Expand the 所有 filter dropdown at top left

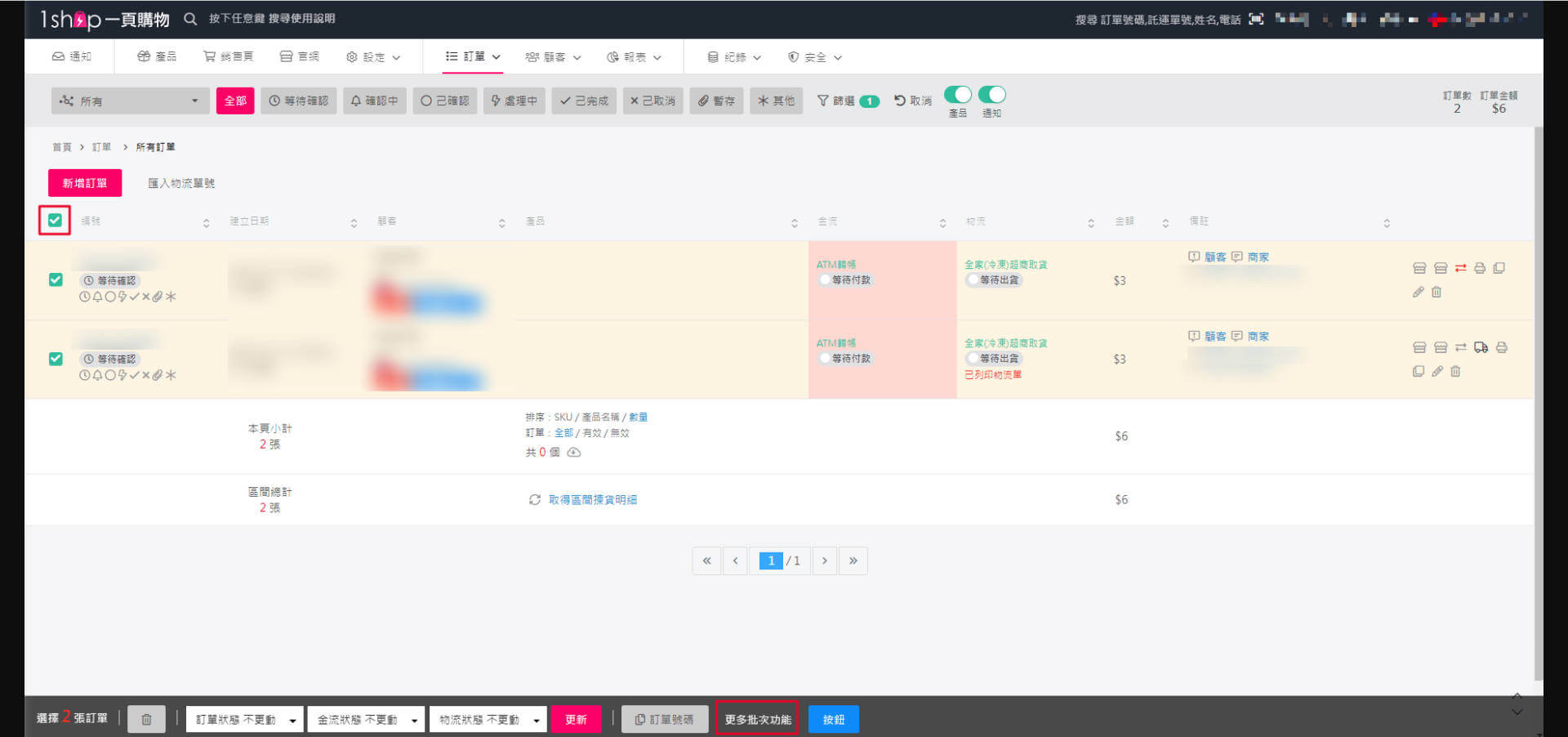click(129, 100)
